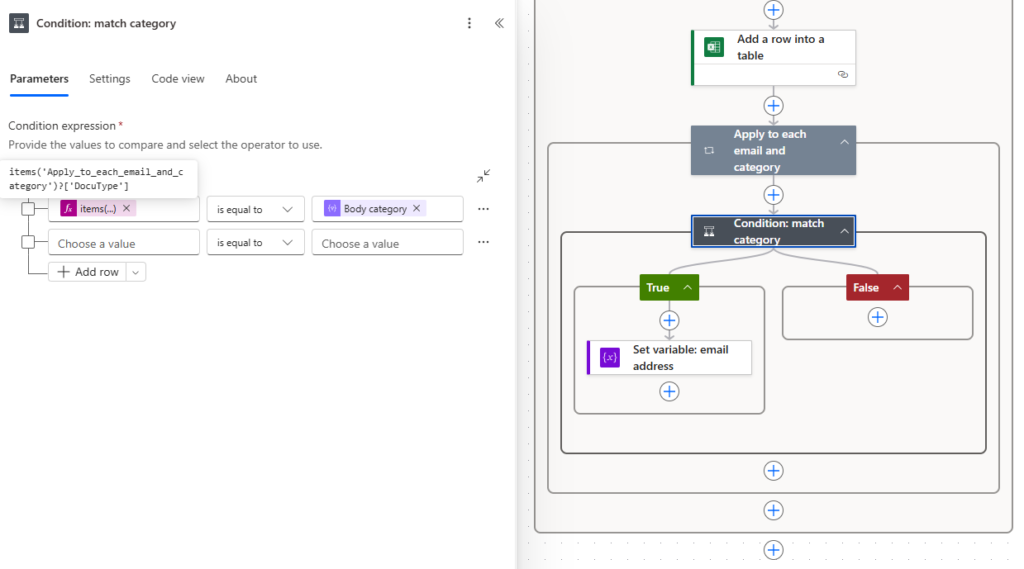Click the shrink expression editor arrows icon
This screenshot has width=1024, height=569.
click(x=483, y=176)
